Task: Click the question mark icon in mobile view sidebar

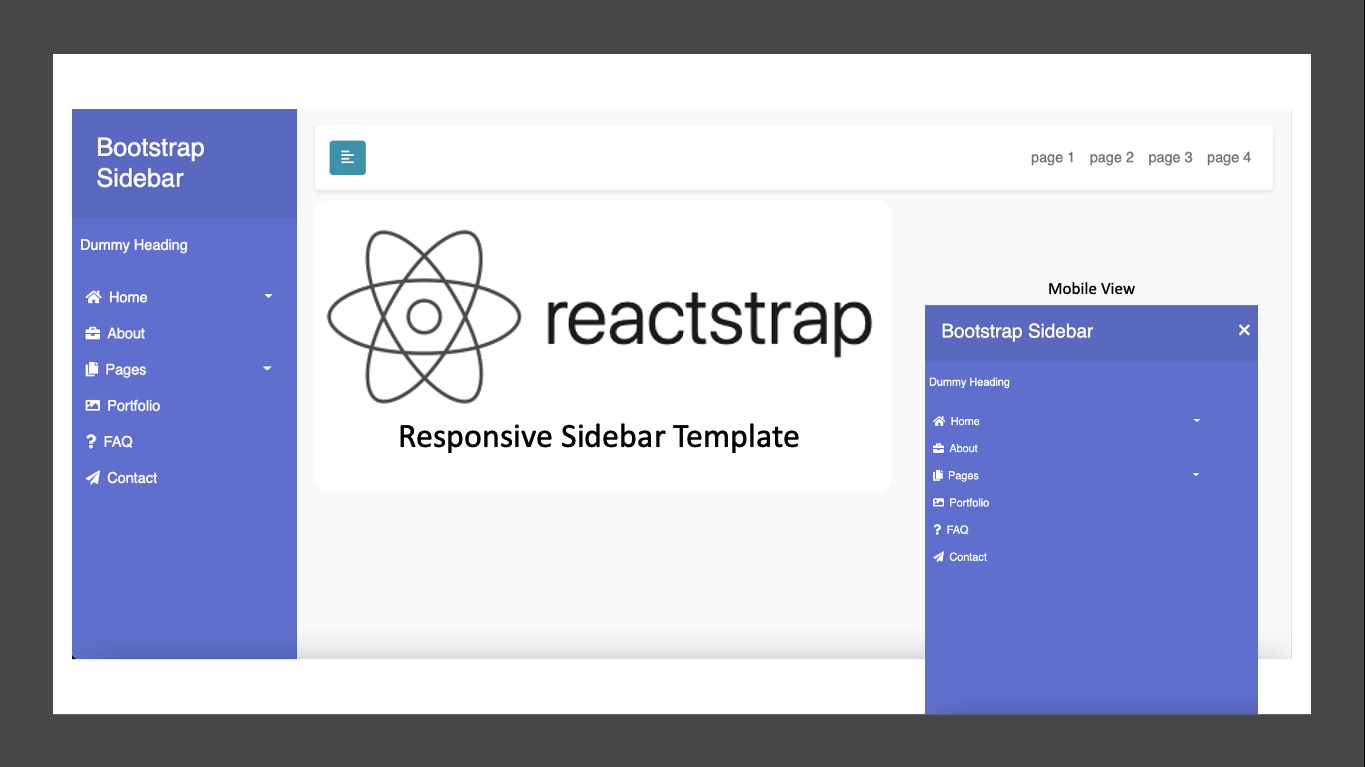Action: pyautogui.click(x=937, y=530)
